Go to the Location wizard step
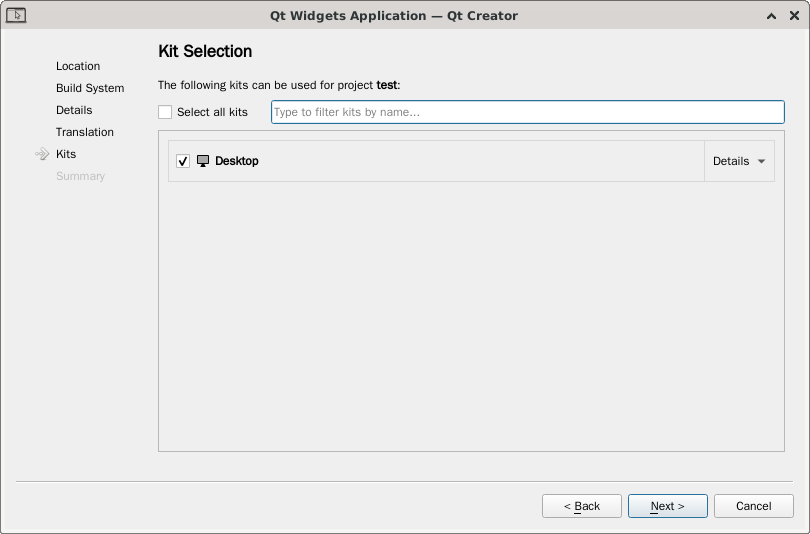This screenshot has width=810, height=534. [78, 66]
